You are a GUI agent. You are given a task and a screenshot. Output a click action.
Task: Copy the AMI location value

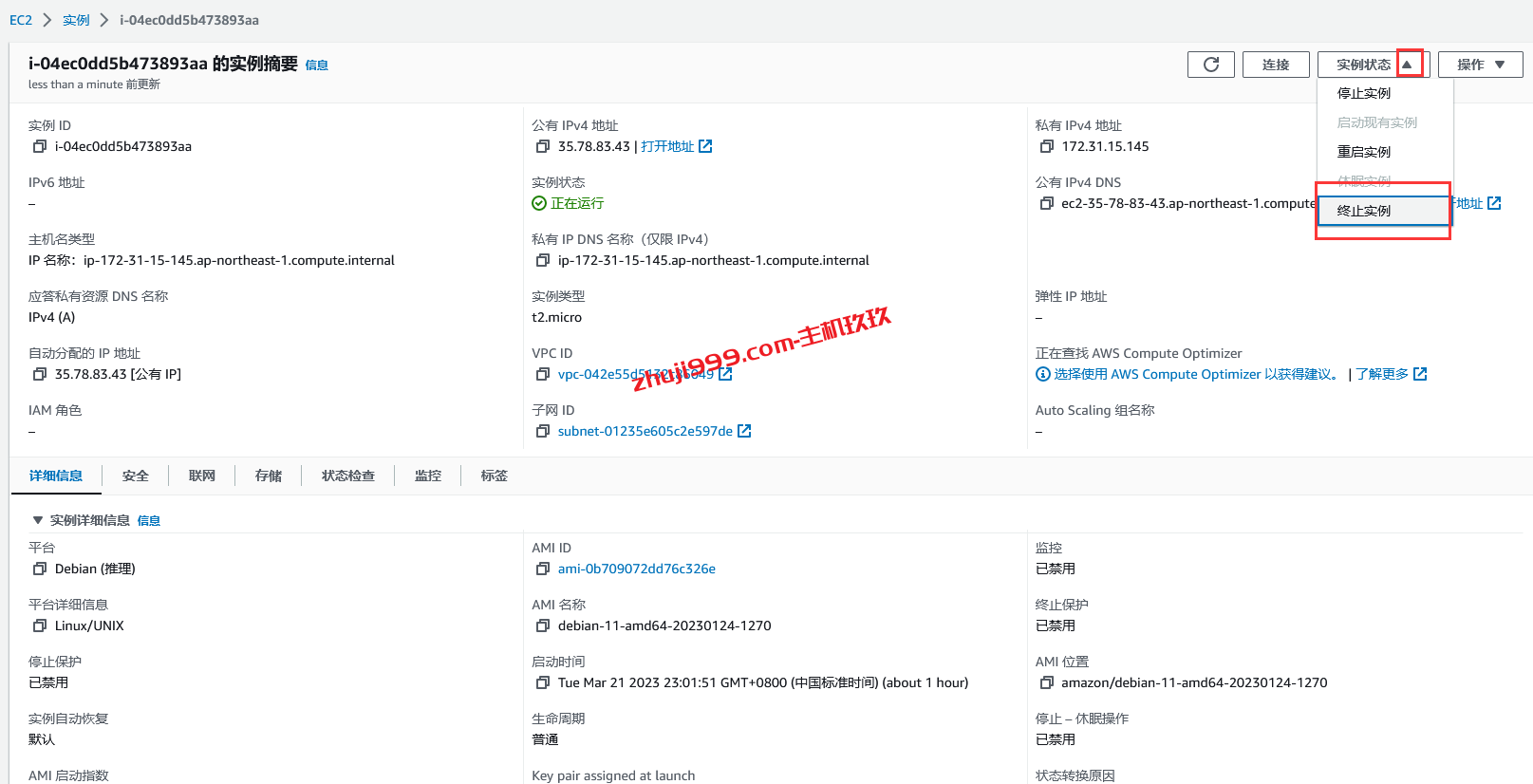(1046, 682)
